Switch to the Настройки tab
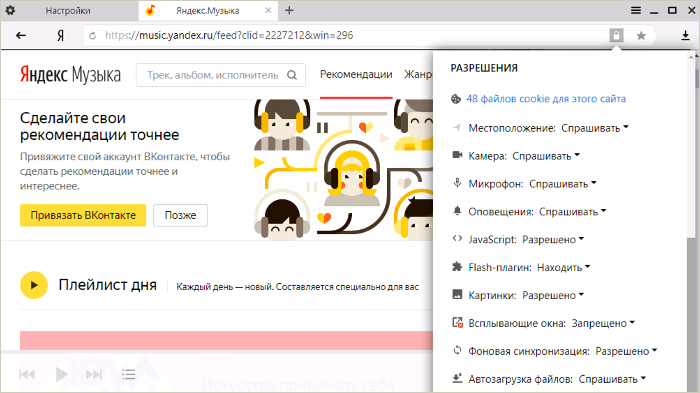Viewport: 700px width, 393px height. coord(68,11)
